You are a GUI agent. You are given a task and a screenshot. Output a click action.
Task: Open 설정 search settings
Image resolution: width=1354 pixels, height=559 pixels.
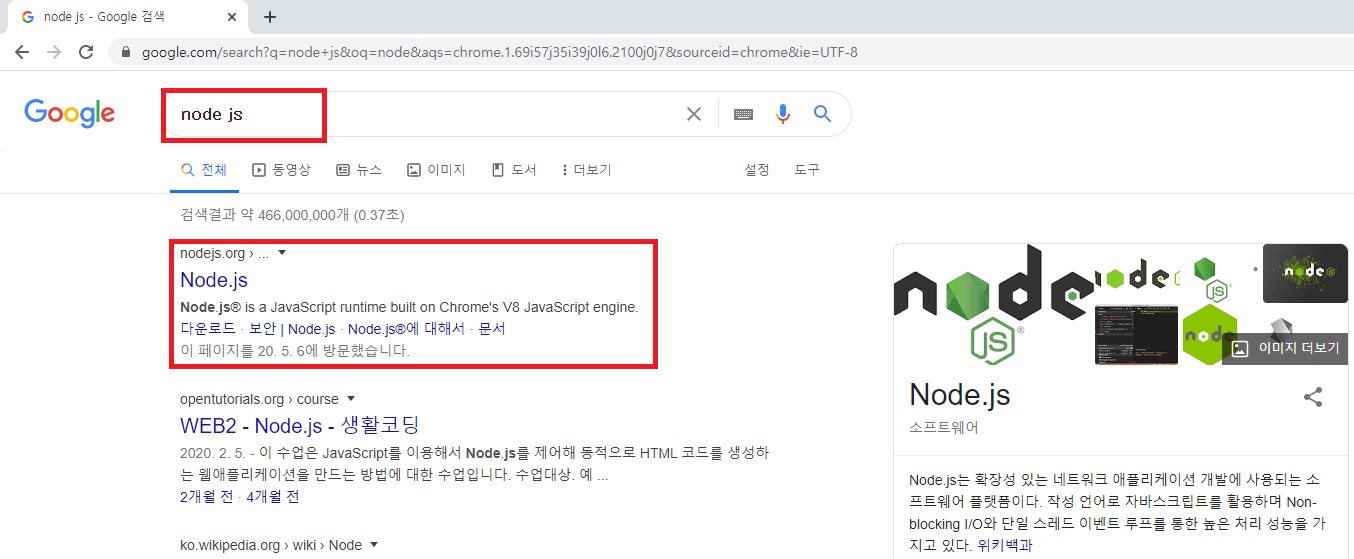tap(757, 170)
